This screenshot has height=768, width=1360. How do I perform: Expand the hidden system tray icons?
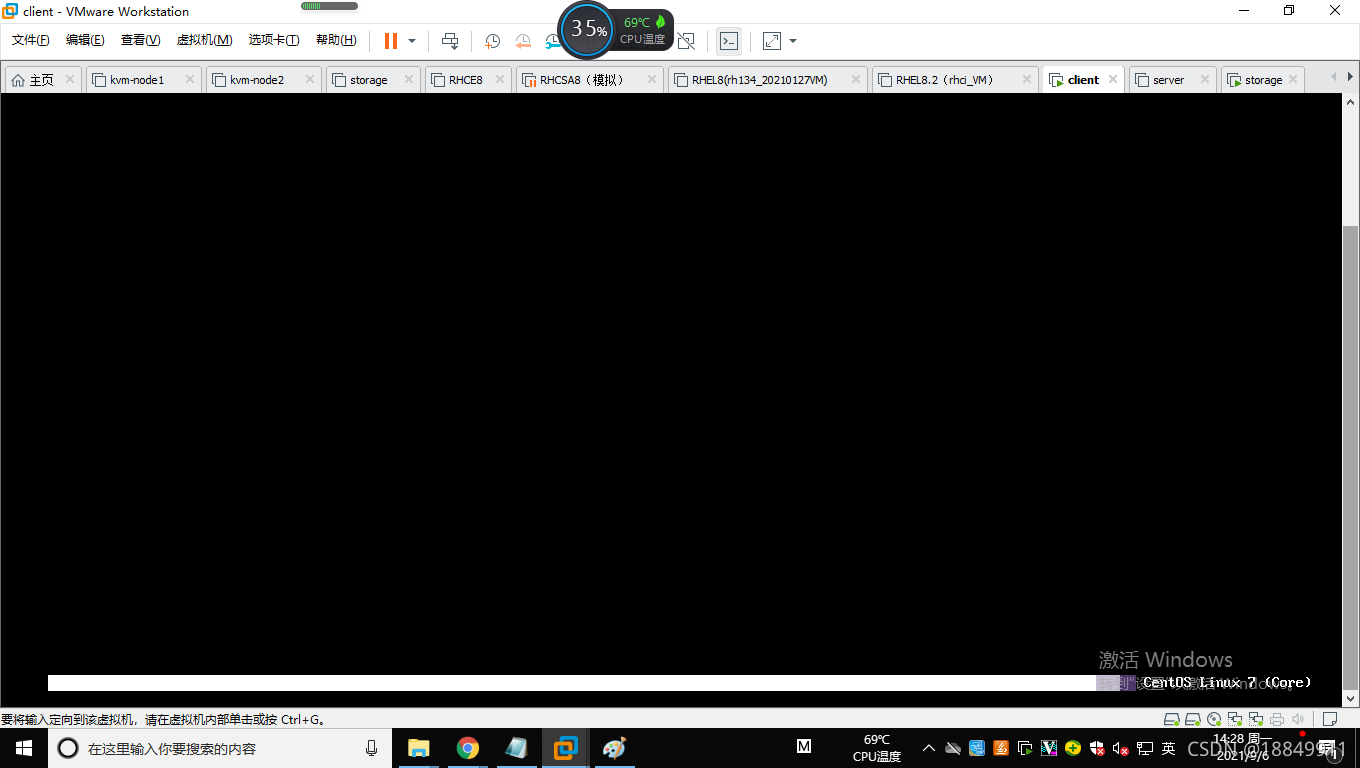(x=928, y=748)
